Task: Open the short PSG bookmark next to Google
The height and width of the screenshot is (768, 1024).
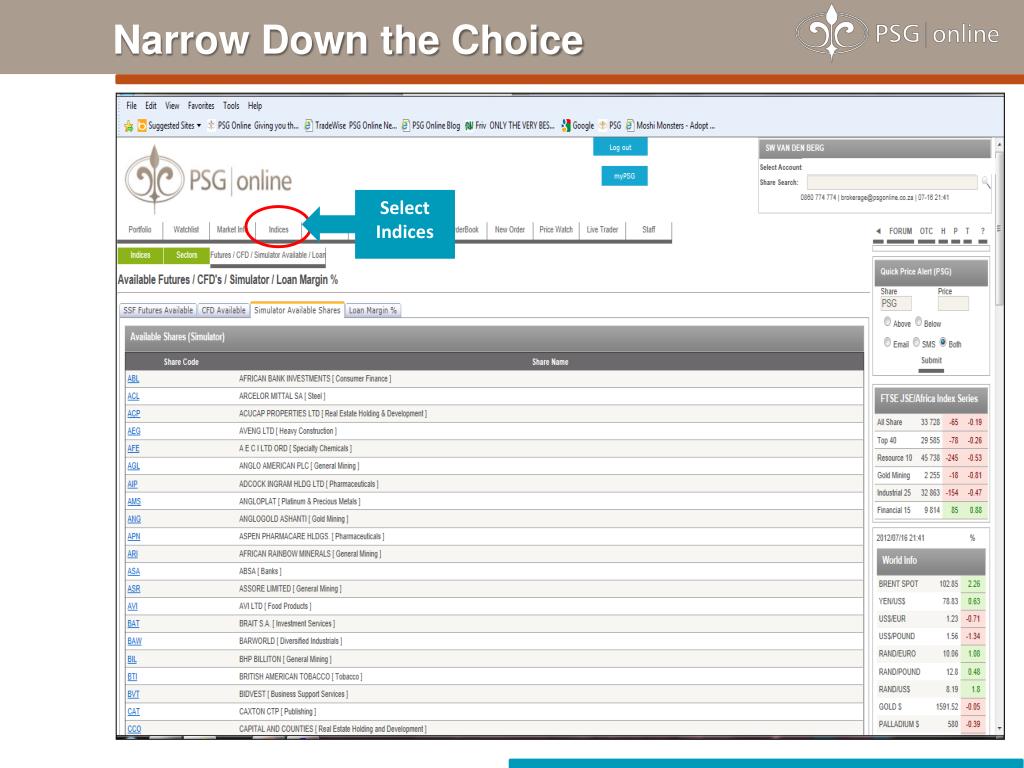Action: [x=610, y=125]
